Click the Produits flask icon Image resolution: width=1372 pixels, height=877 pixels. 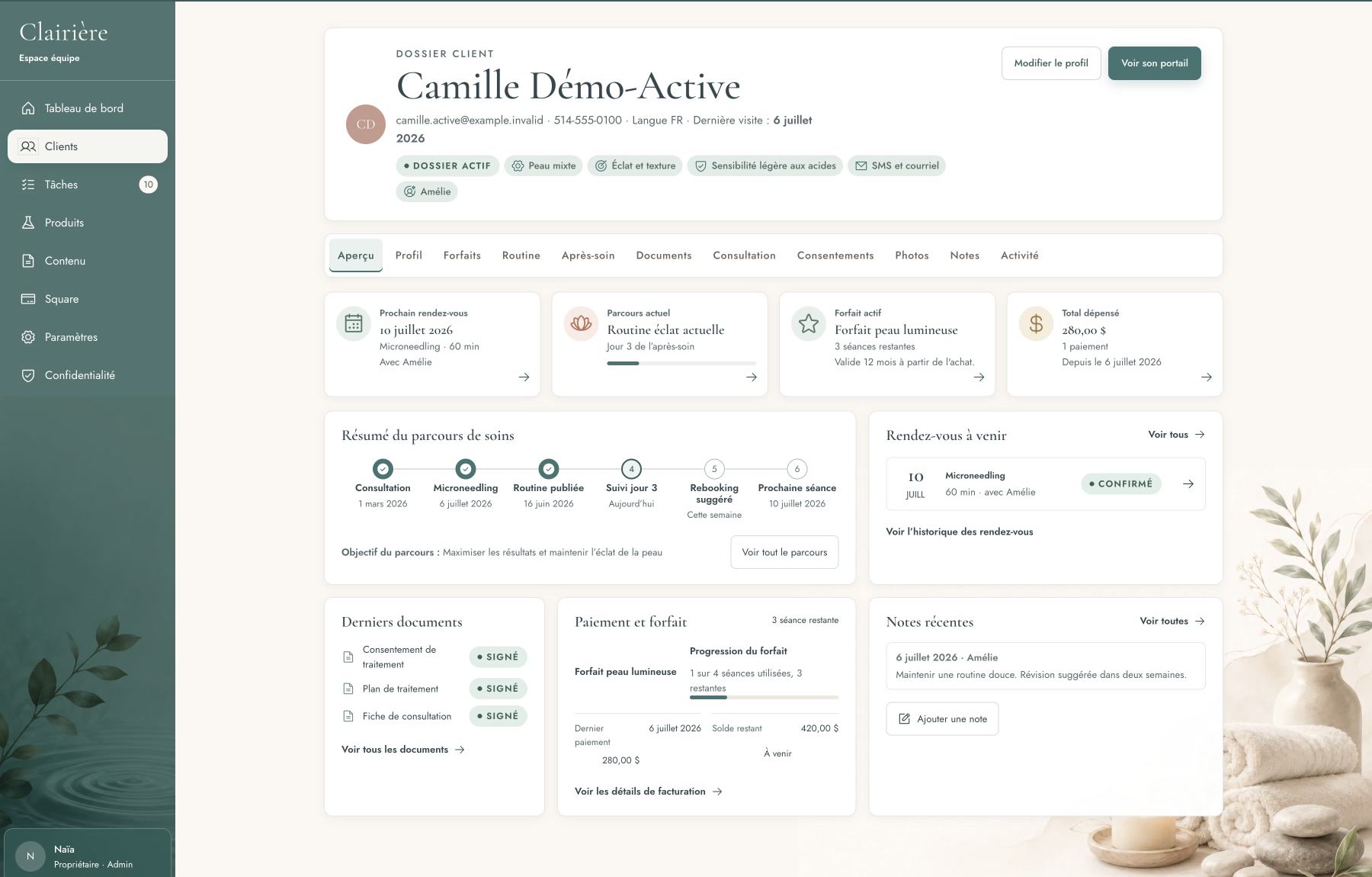point(28,223)
